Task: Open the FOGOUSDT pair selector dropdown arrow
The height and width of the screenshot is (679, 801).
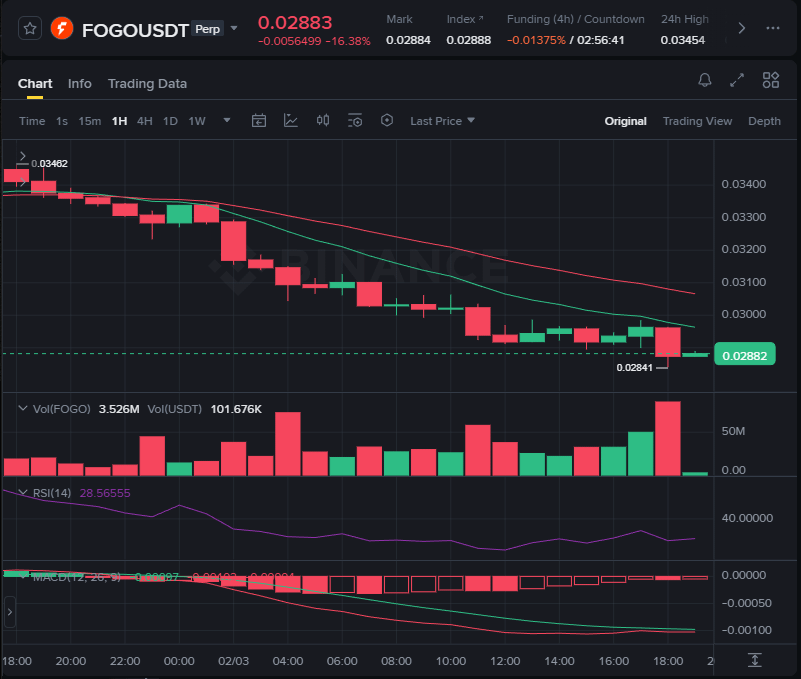Action: coord(234,28)
